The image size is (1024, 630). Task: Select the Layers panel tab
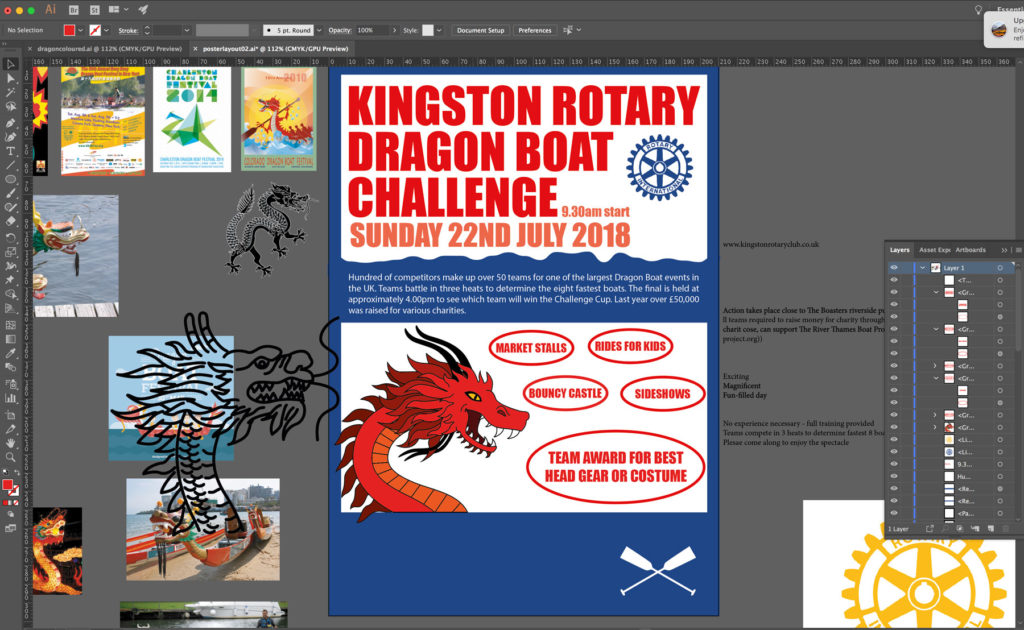coord(899,250)
